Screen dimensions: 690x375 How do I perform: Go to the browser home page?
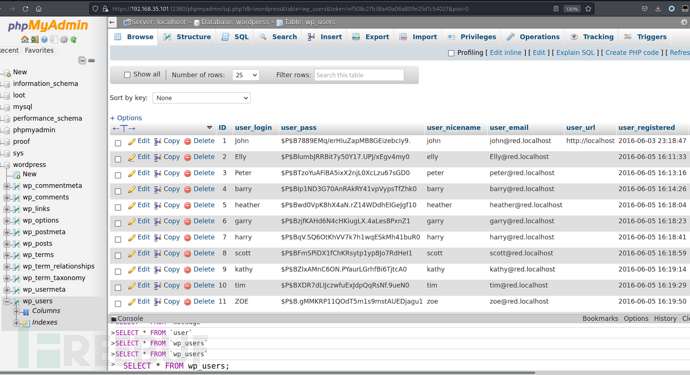[x=39, y=8]
